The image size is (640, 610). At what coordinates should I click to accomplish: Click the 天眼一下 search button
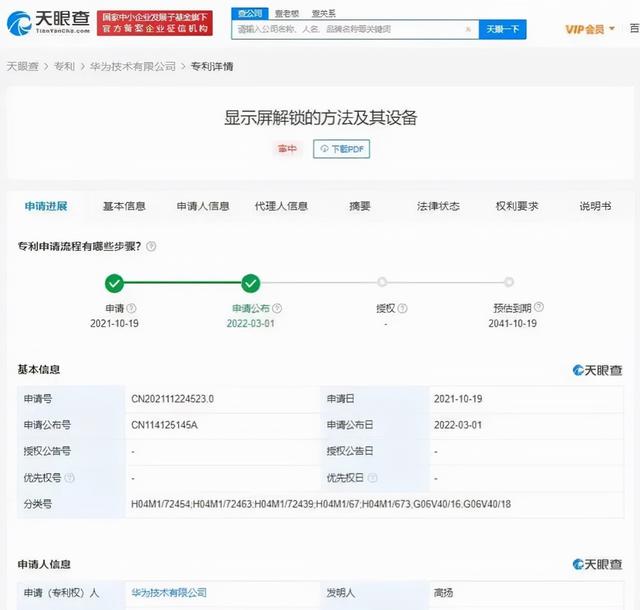click(x=502, y=29)
